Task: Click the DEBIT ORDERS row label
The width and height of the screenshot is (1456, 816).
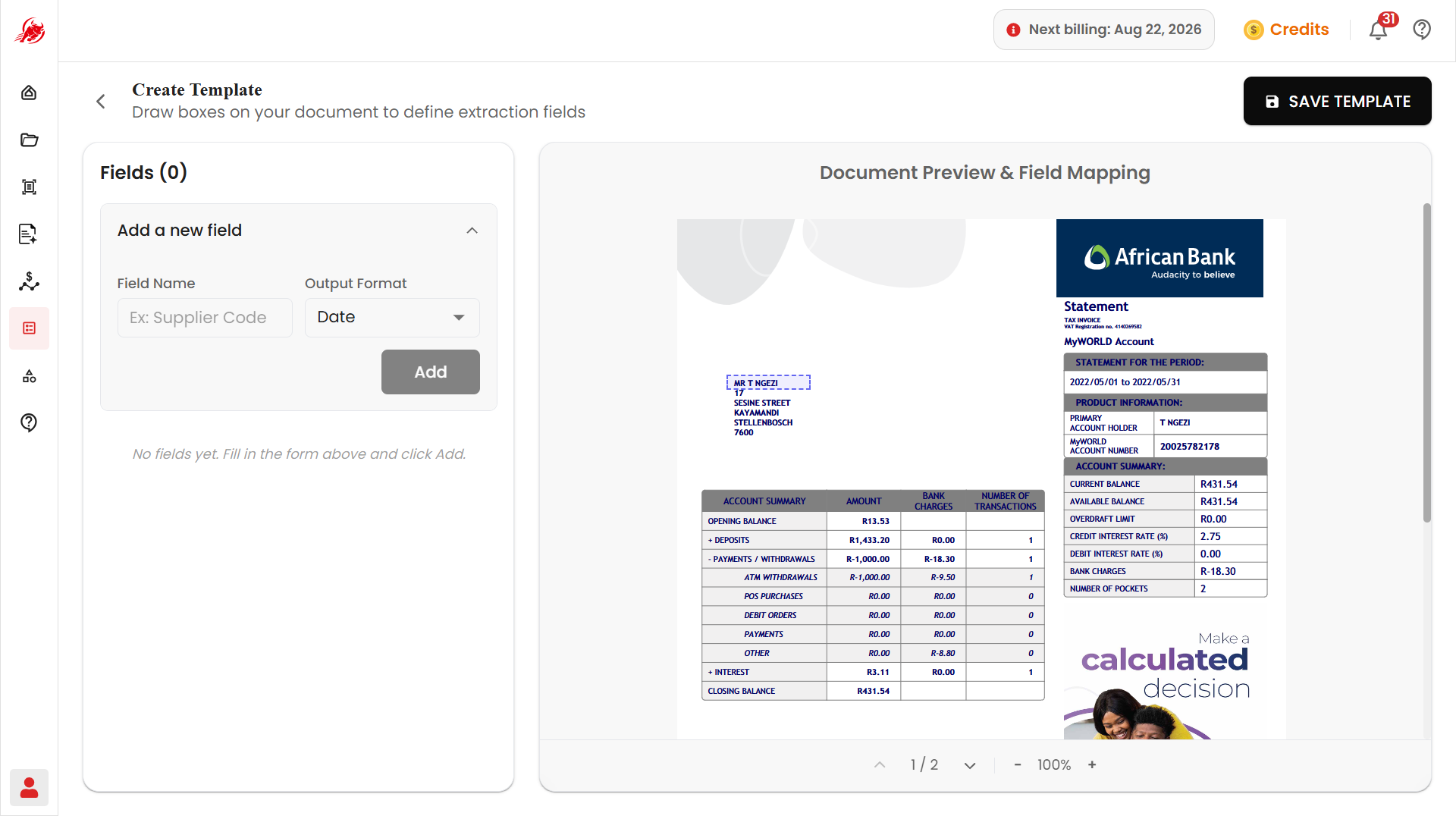Action: (x=770, y=615)
